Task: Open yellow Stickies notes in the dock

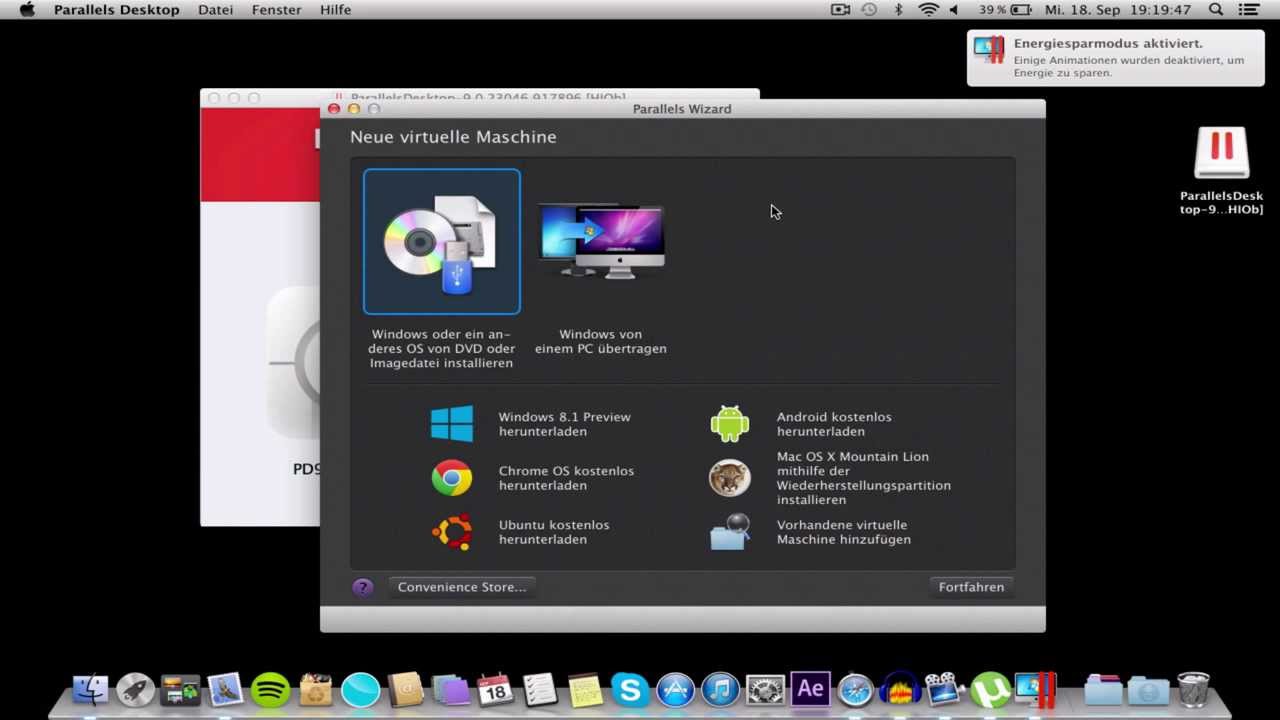Action: pyautogui.click(x=585, y=690)
